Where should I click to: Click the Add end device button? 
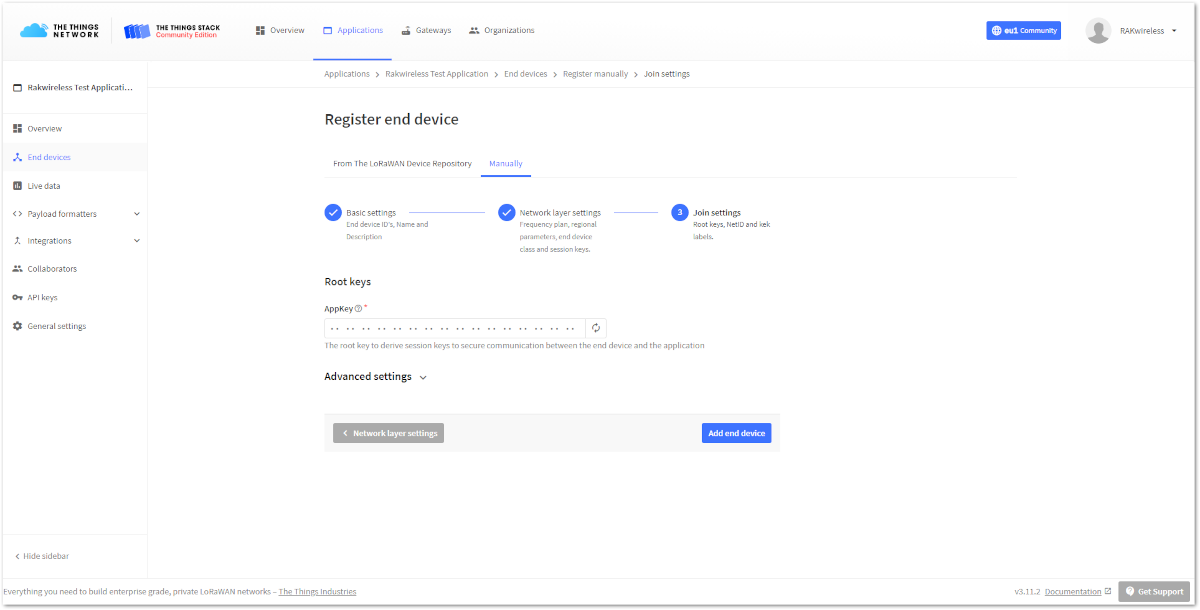[x=736, y=433]
